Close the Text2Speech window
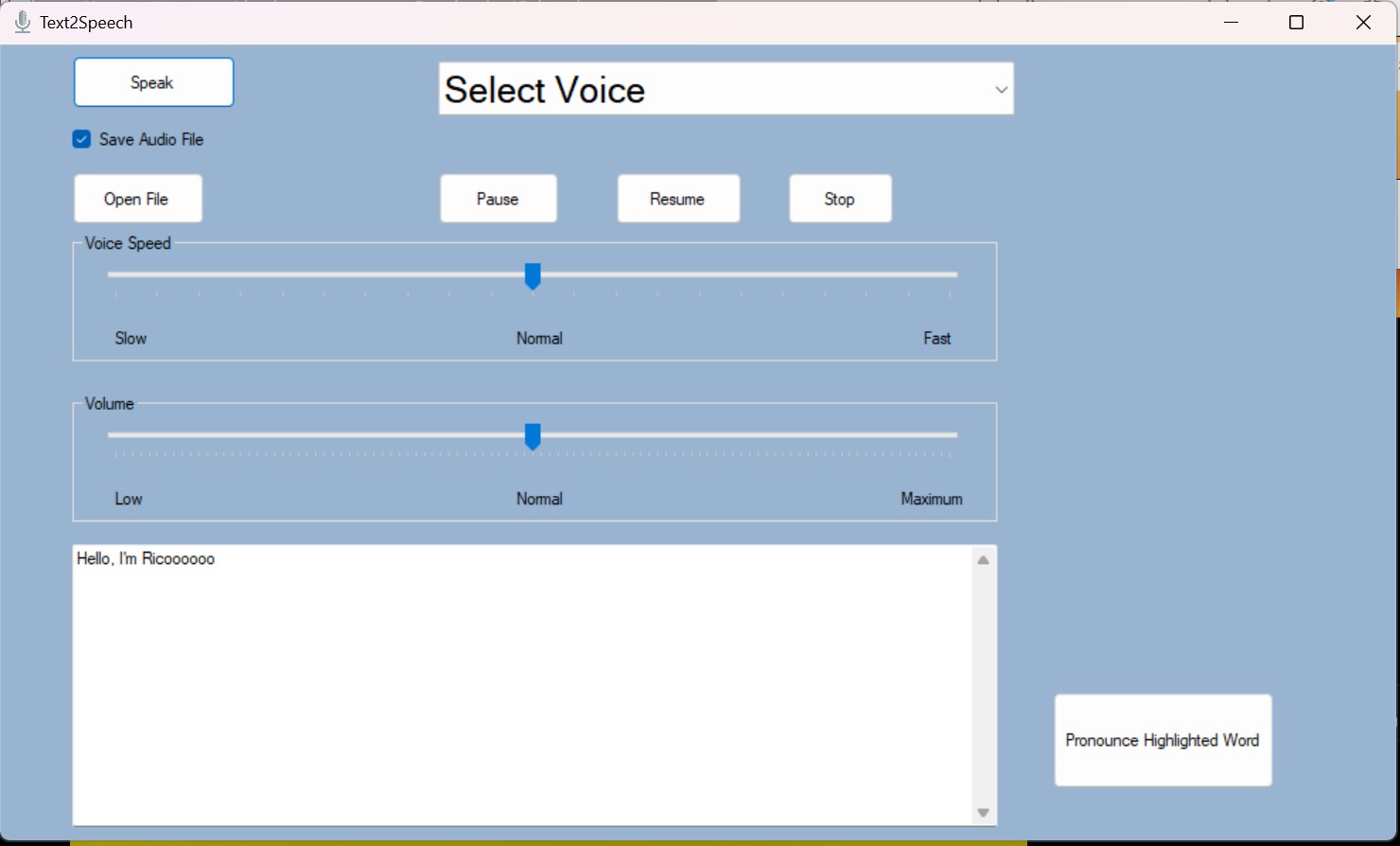Viewport: 1400px width, 846px height. coord(1363,23)
